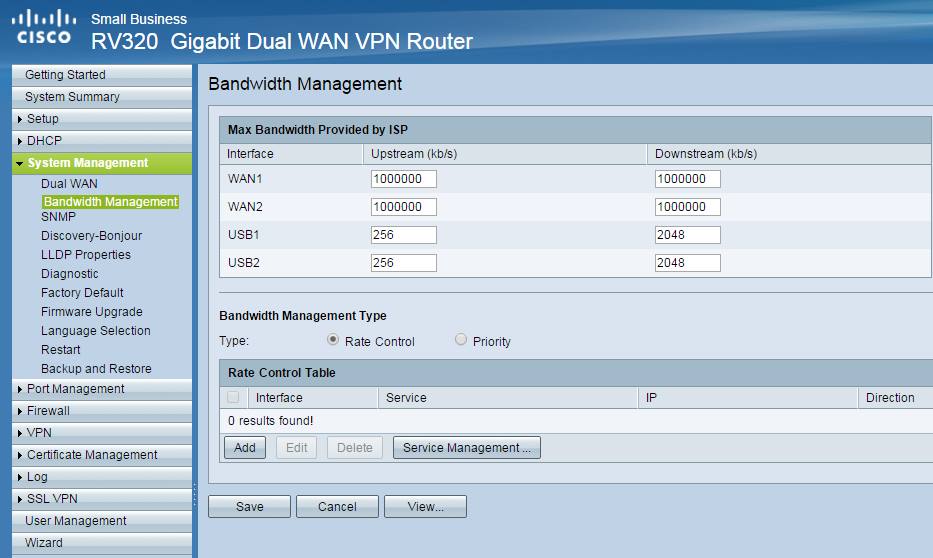Click the sidebar splitter handle
The width and height of the screenshot is (933, 558).
point(195,495)
